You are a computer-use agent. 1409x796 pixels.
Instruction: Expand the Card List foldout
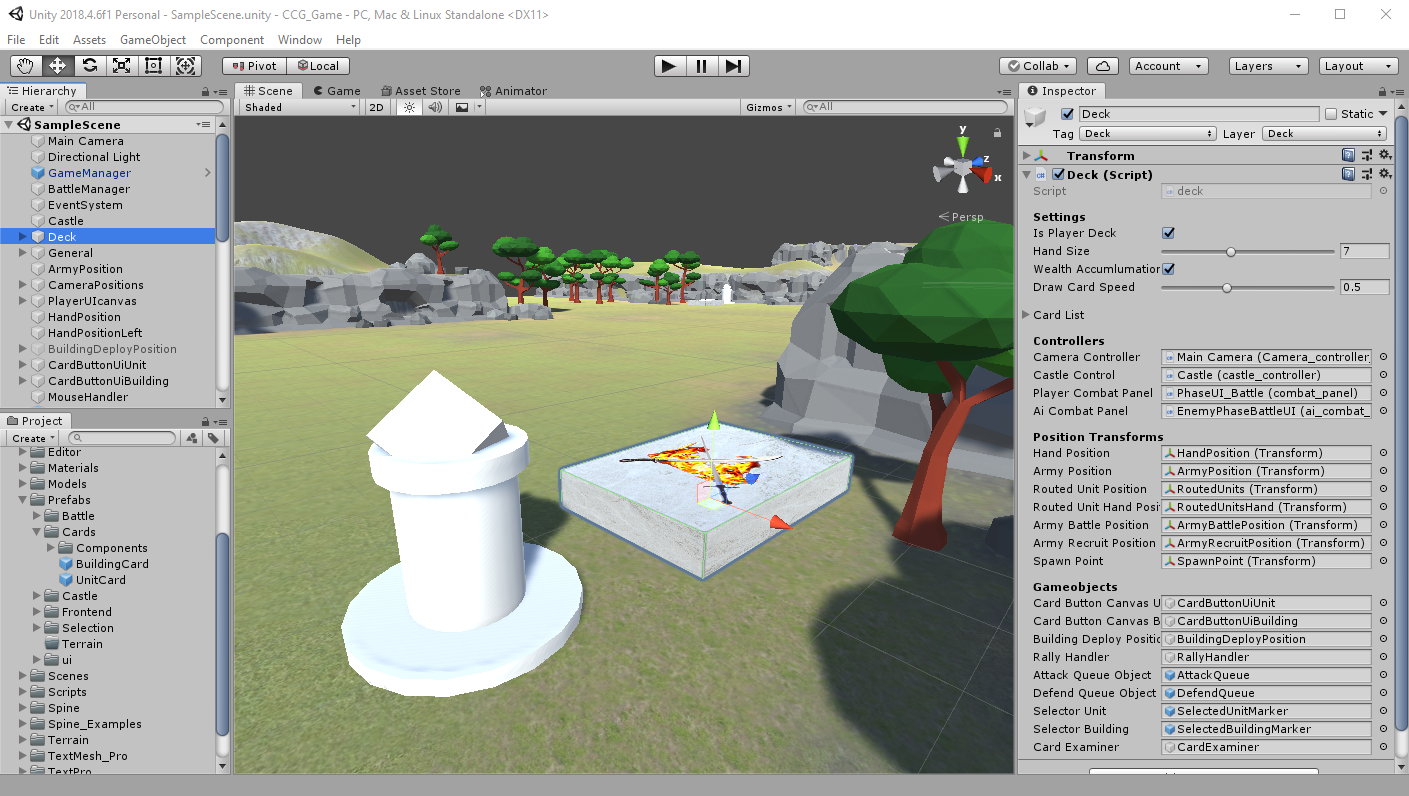(1026, 315)
